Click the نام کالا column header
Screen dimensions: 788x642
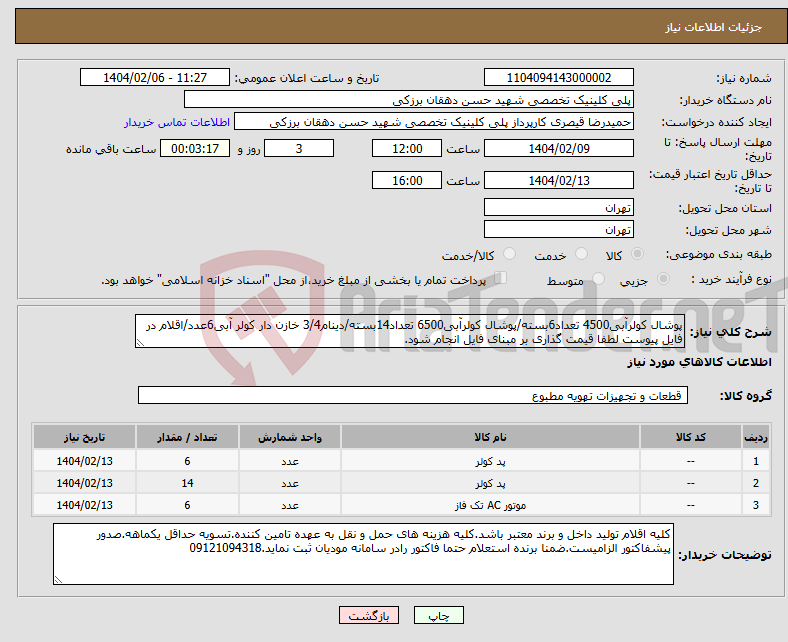coord(490,437)
